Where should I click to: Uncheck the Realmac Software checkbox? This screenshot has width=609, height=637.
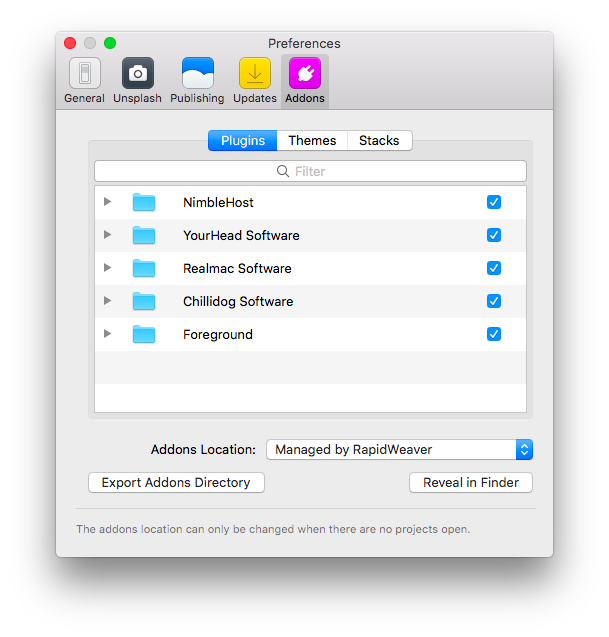(494, 268)
